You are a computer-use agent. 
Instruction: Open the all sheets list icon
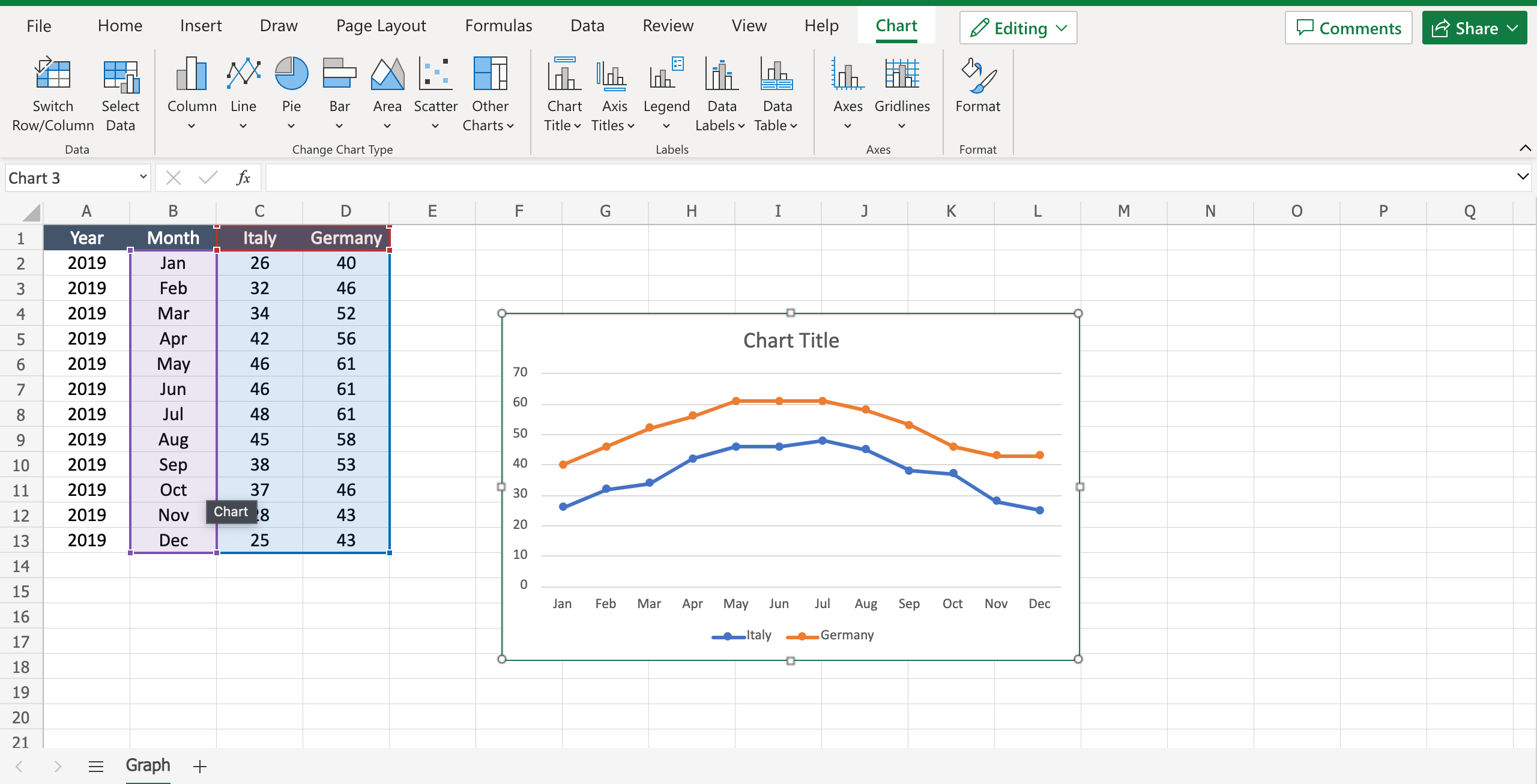(x=96, y=767)
